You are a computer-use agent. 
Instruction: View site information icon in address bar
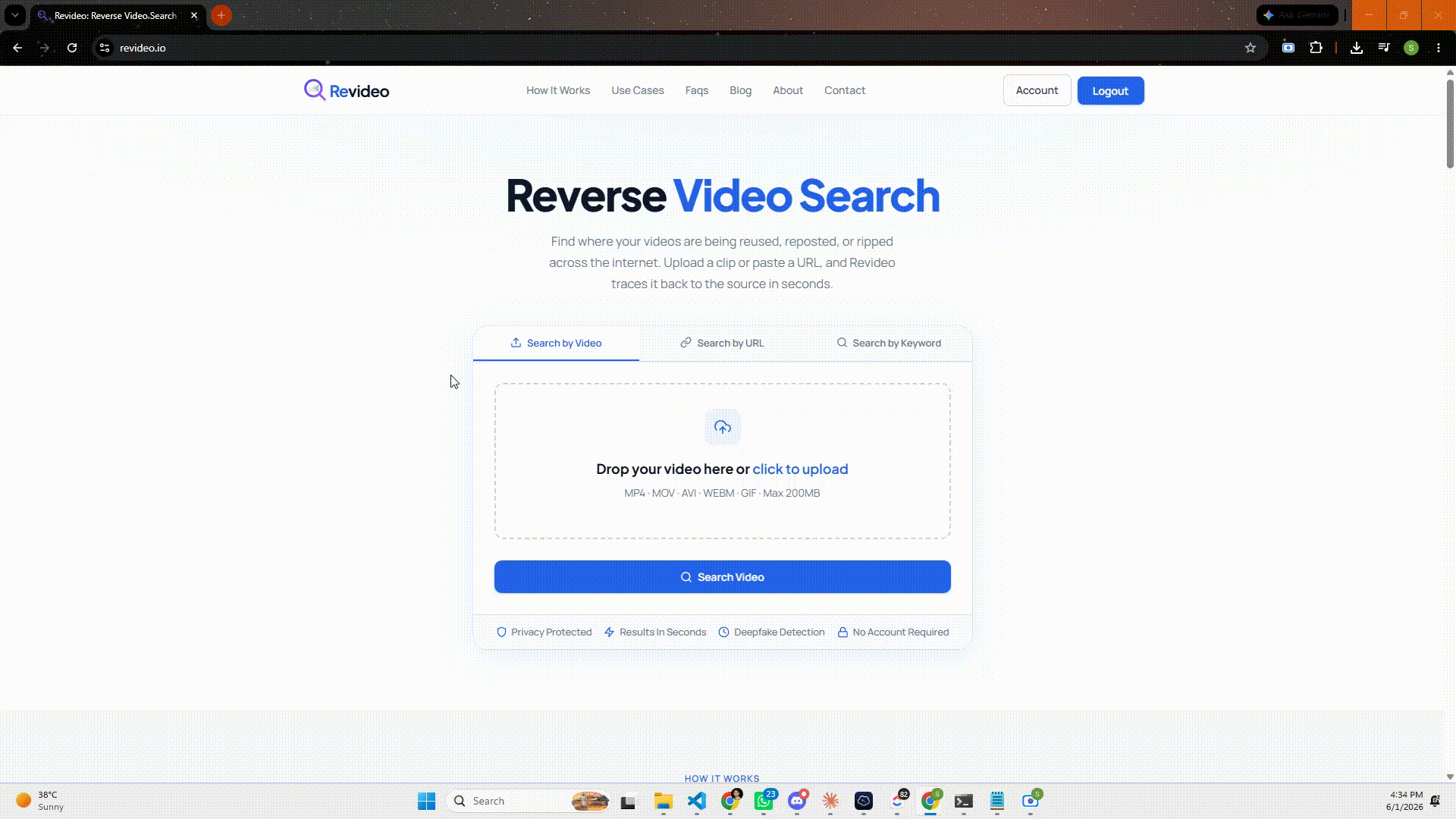click(x=105, y=48)
